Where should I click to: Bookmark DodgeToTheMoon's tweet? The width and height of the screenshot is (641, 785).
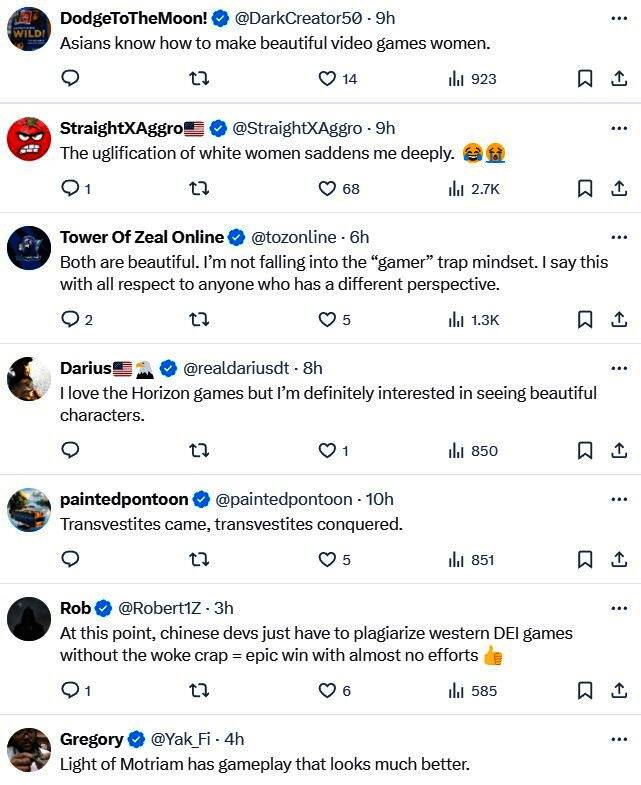[586, 78]
